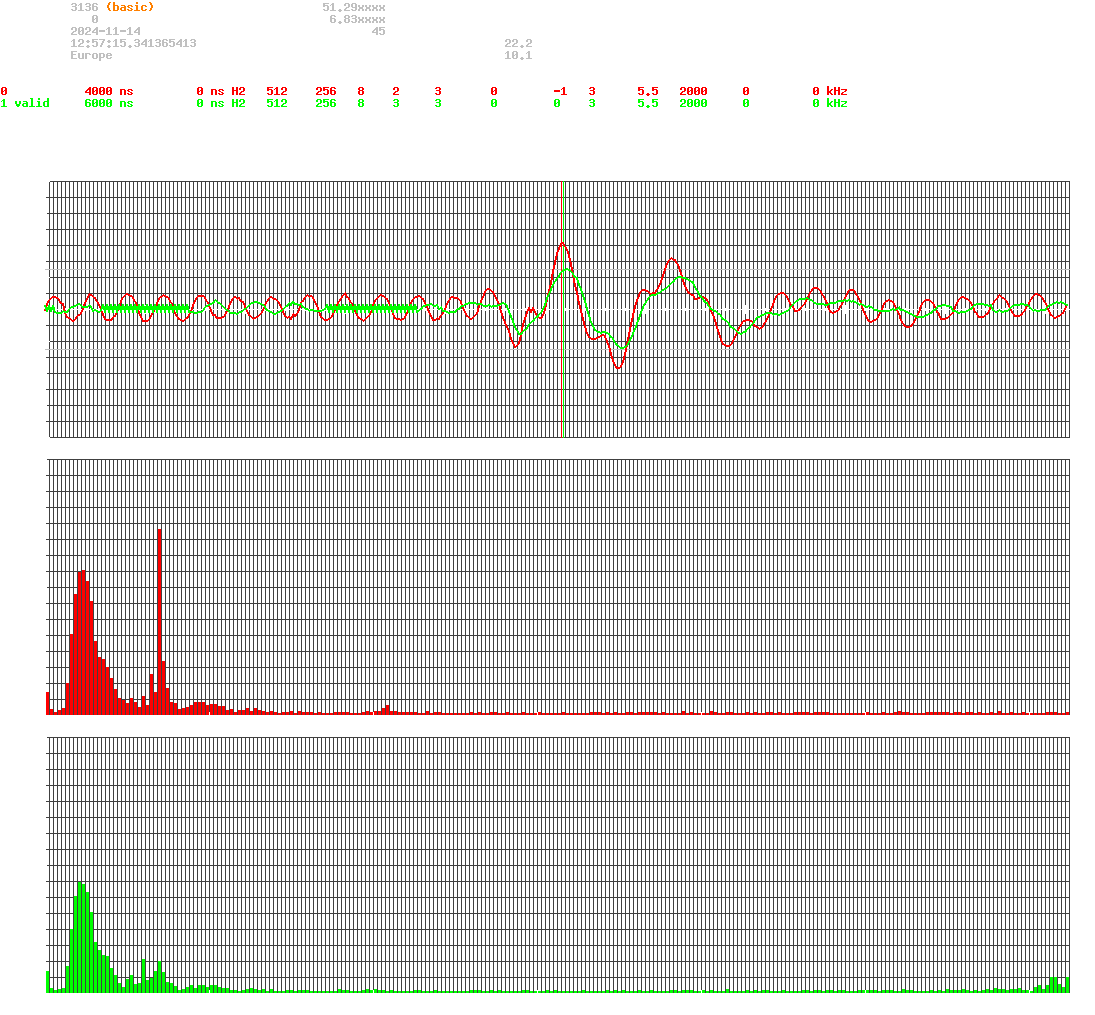Click the grey value 10.1

tap(518, 55)
